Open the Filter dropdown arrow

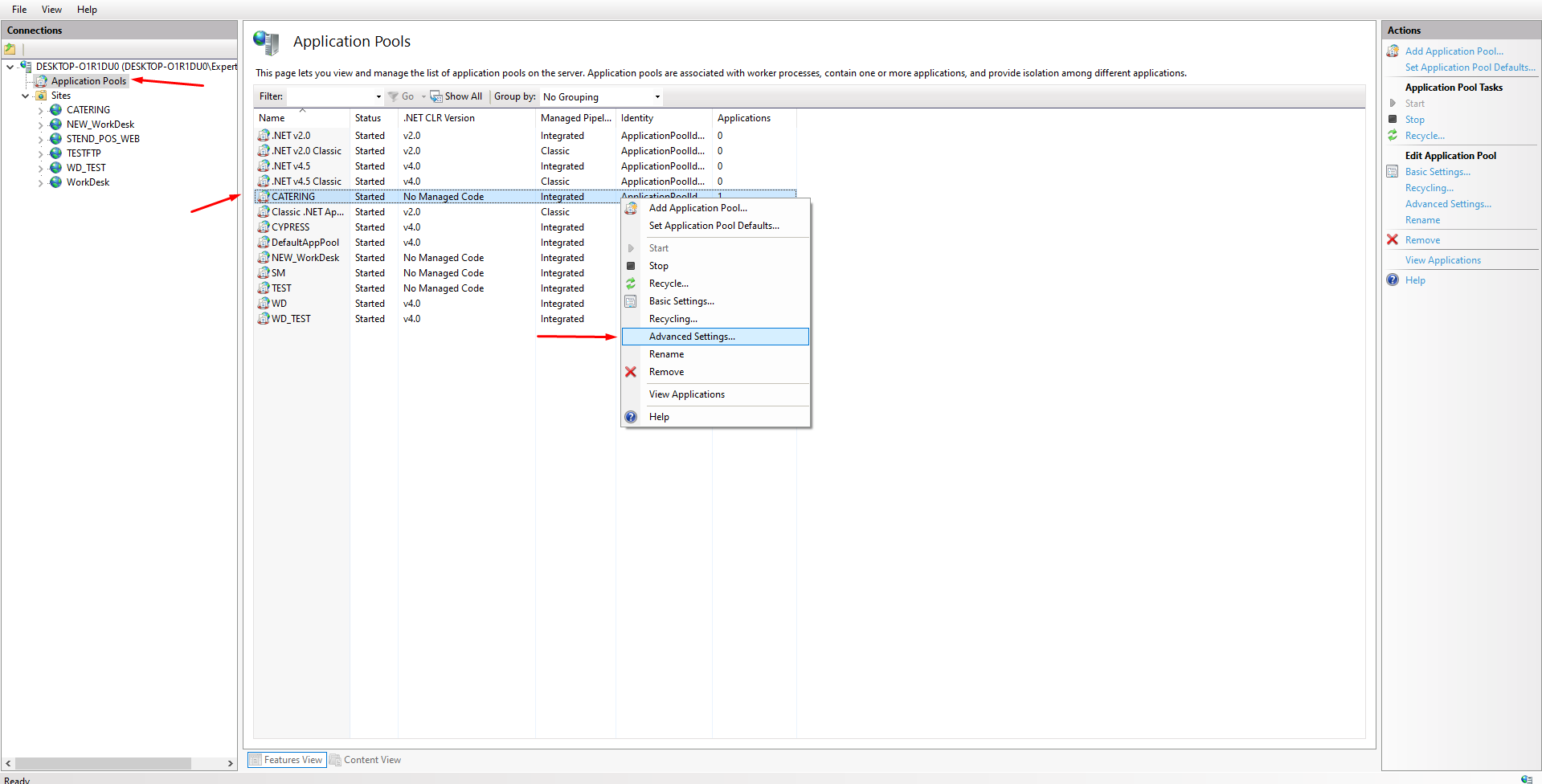[378, 97]
